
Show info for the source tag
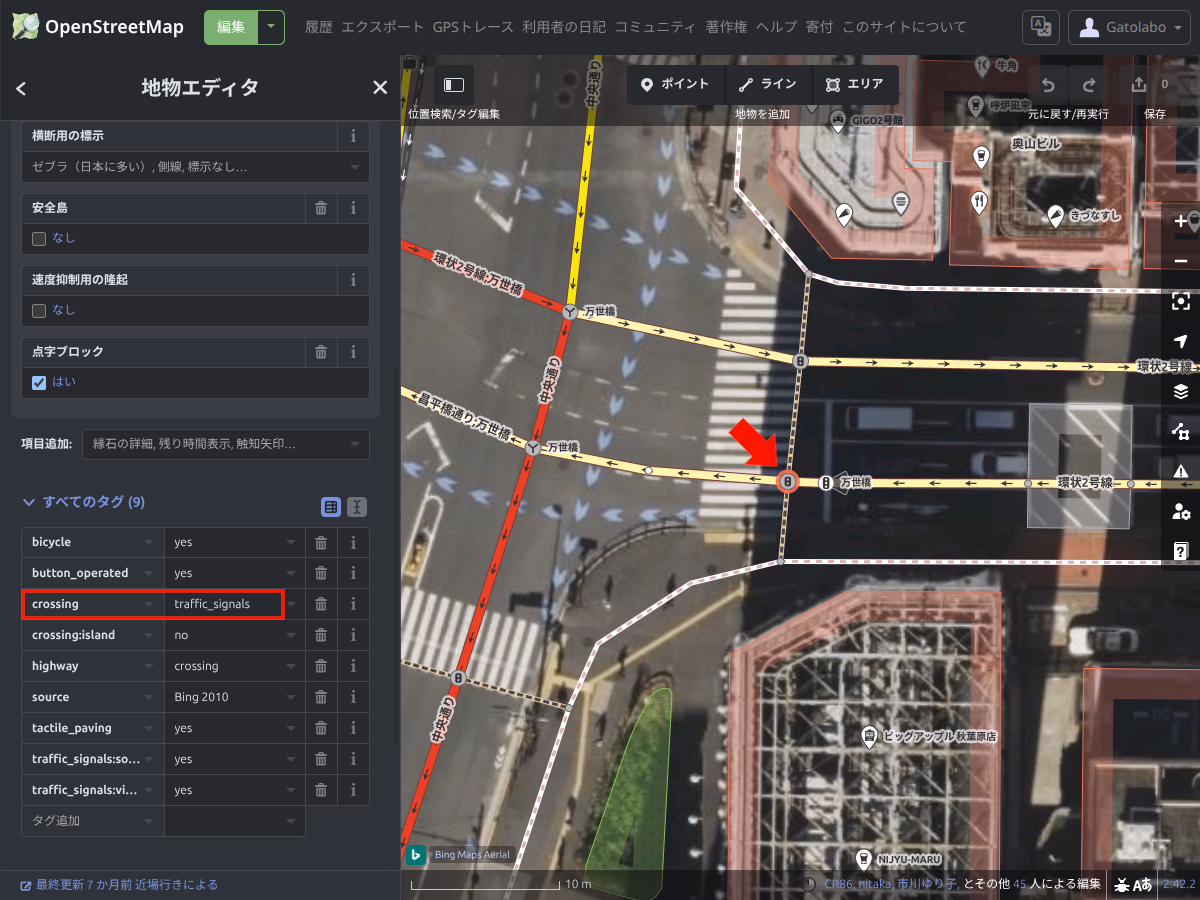pos(353,697)
